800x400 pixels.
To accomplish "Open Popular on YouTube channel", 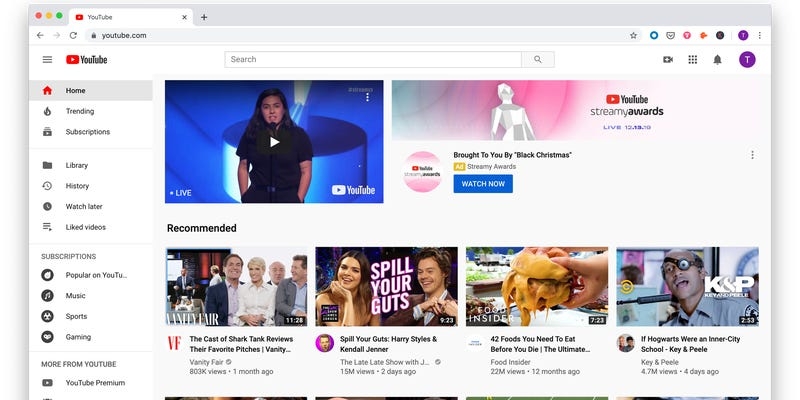I will click(91, 275).
